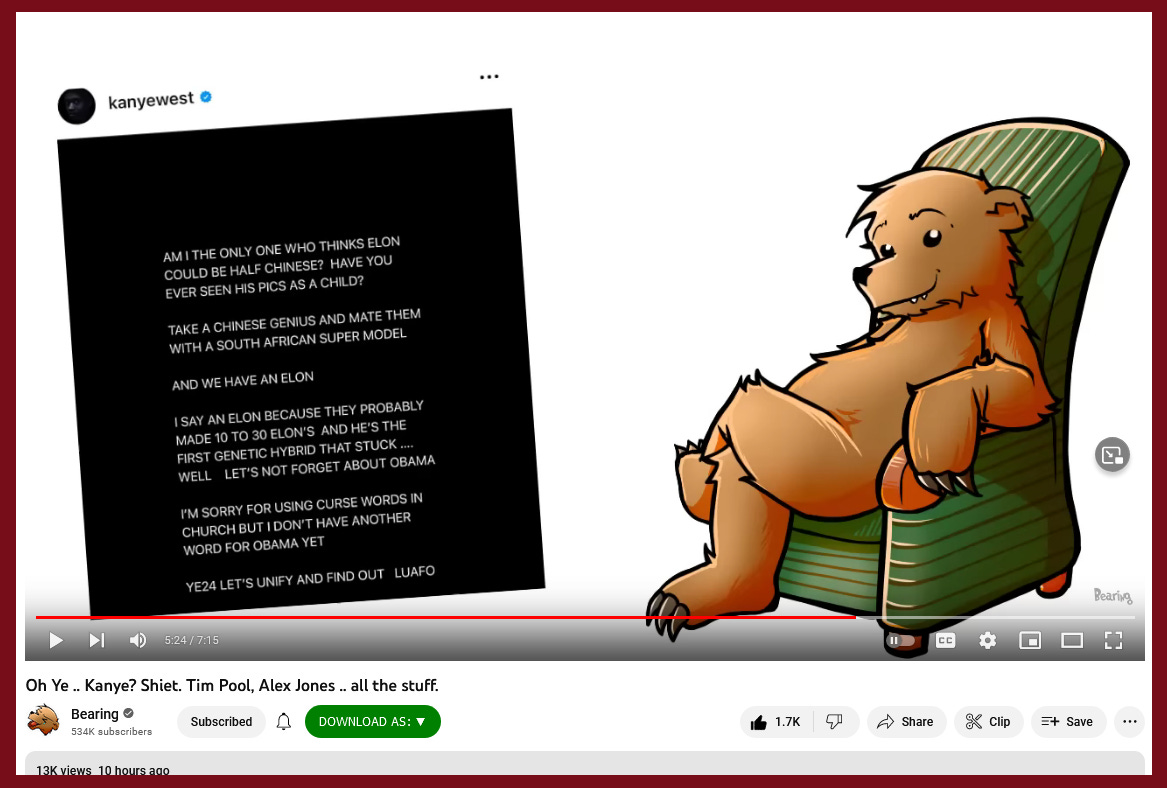Open more actions menu beside Save
The image size is (1167, 788).
coord(1129,722)
